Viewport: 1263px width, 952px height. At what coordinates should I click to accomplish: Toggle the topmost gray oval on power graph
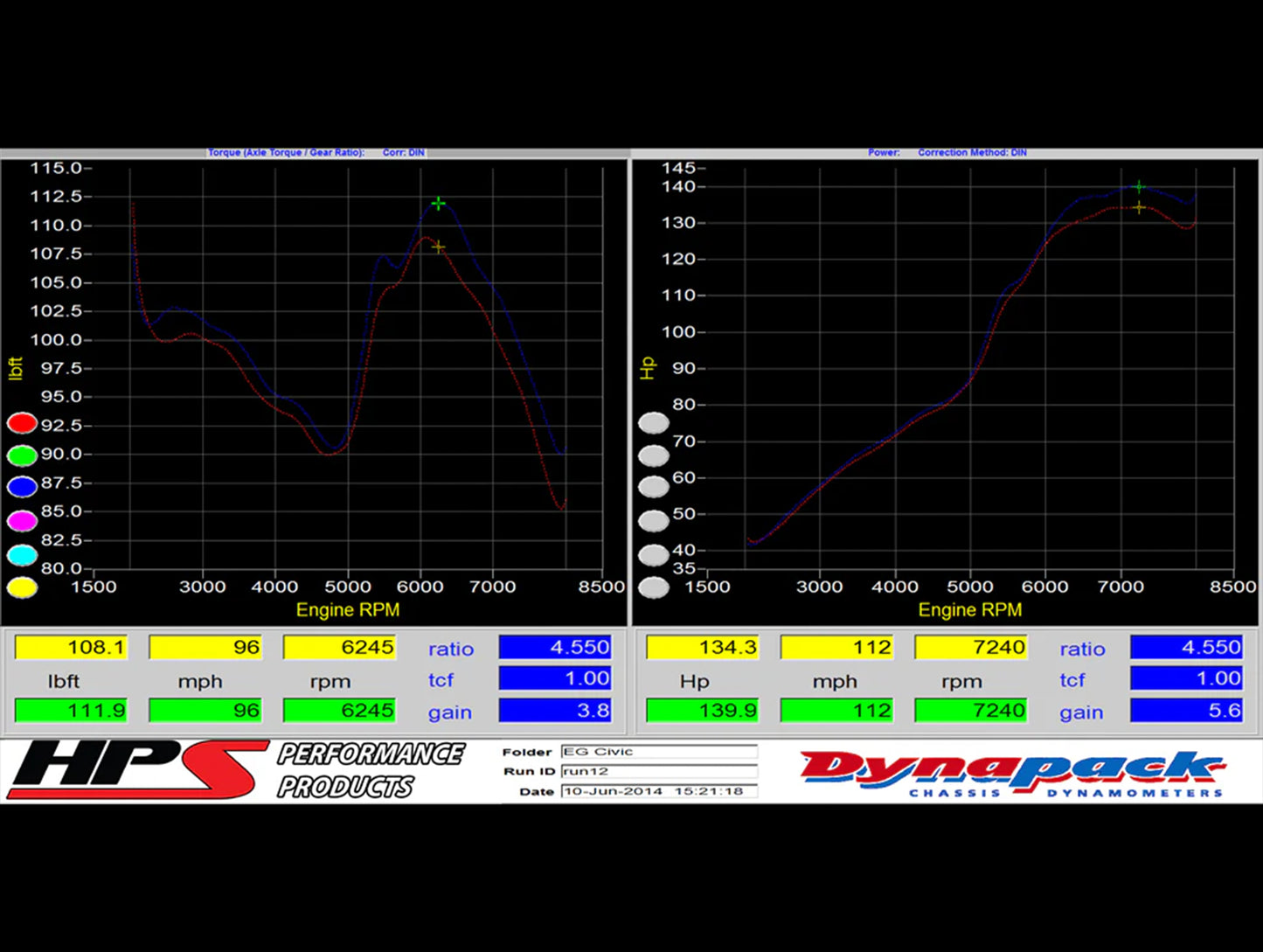(653, 424)
